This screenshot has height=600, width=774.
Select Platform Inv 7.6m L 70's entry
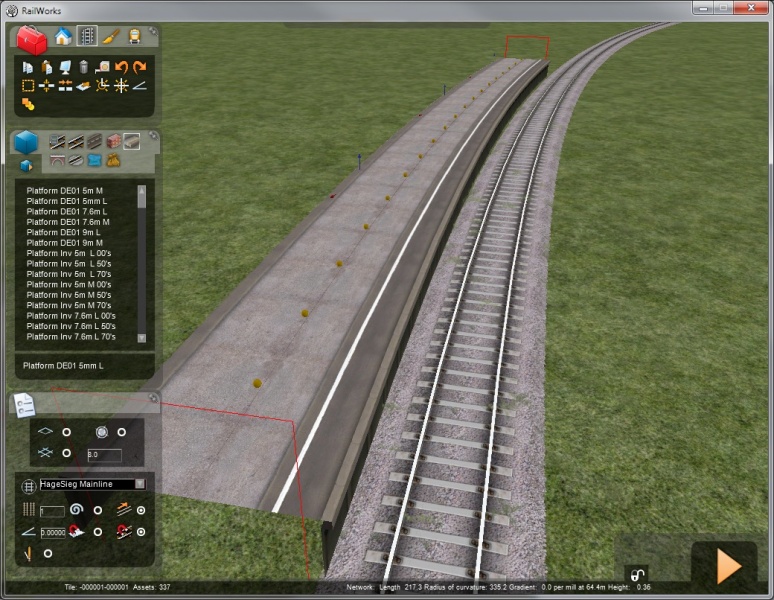click(x=71, y=337)
